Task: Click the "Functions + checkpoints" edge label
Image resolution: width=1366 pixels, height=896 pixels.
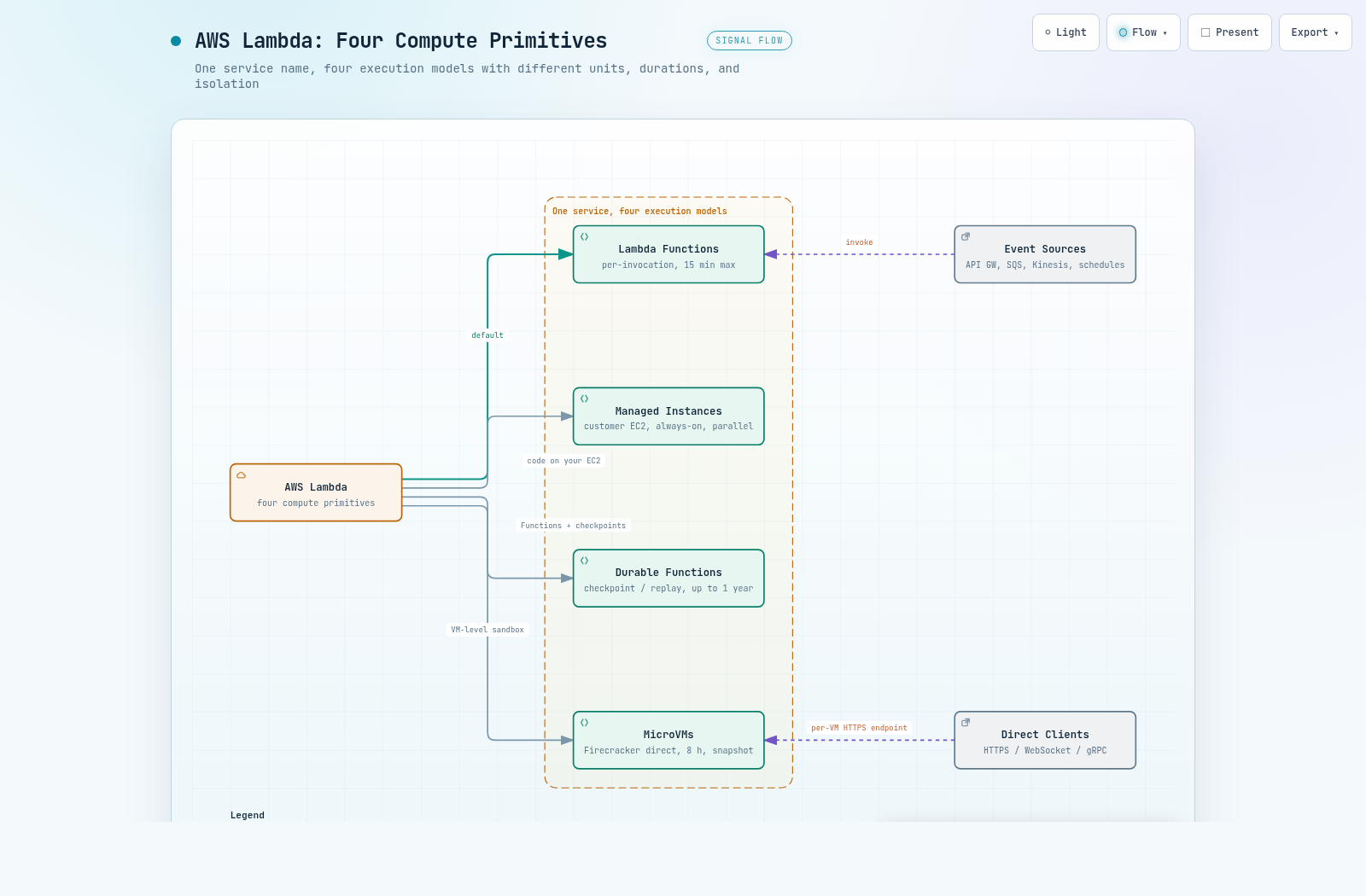Action: tap(573, 526)
